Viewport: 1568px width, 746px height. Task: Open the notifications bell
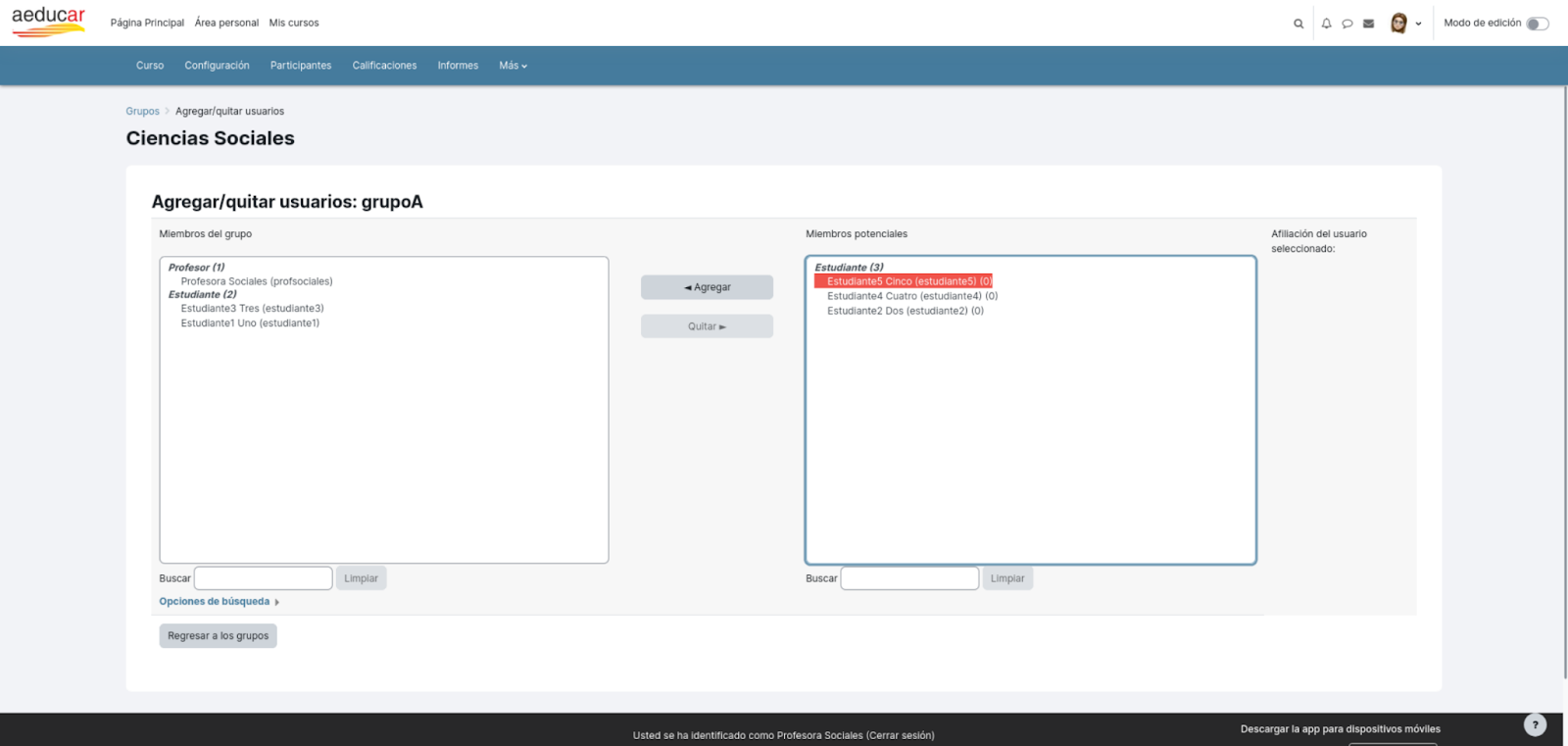[x=1326, y=24]
